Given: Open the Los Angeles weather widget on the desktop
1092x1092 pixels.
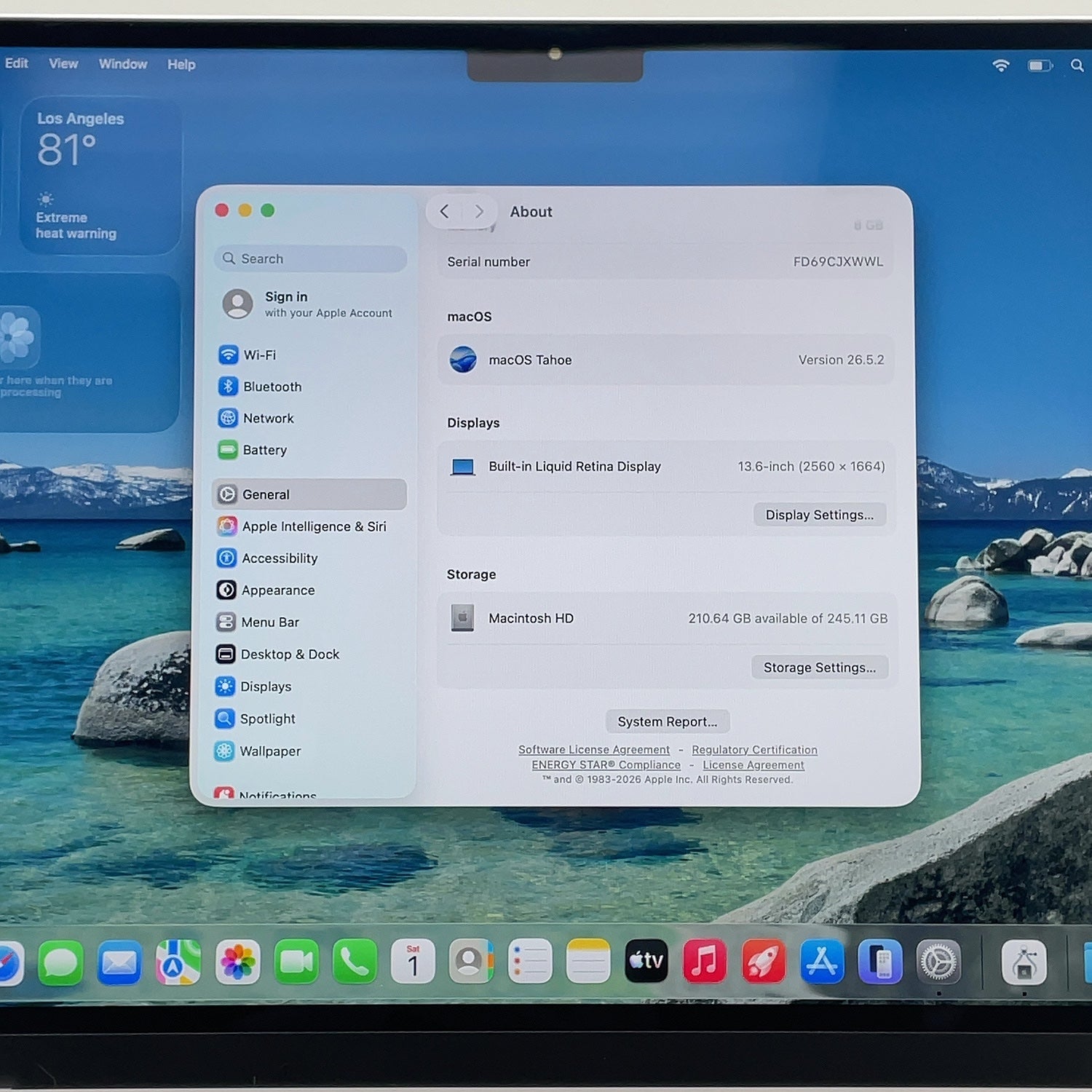Looking at the screenshot, I should (100, 175).
